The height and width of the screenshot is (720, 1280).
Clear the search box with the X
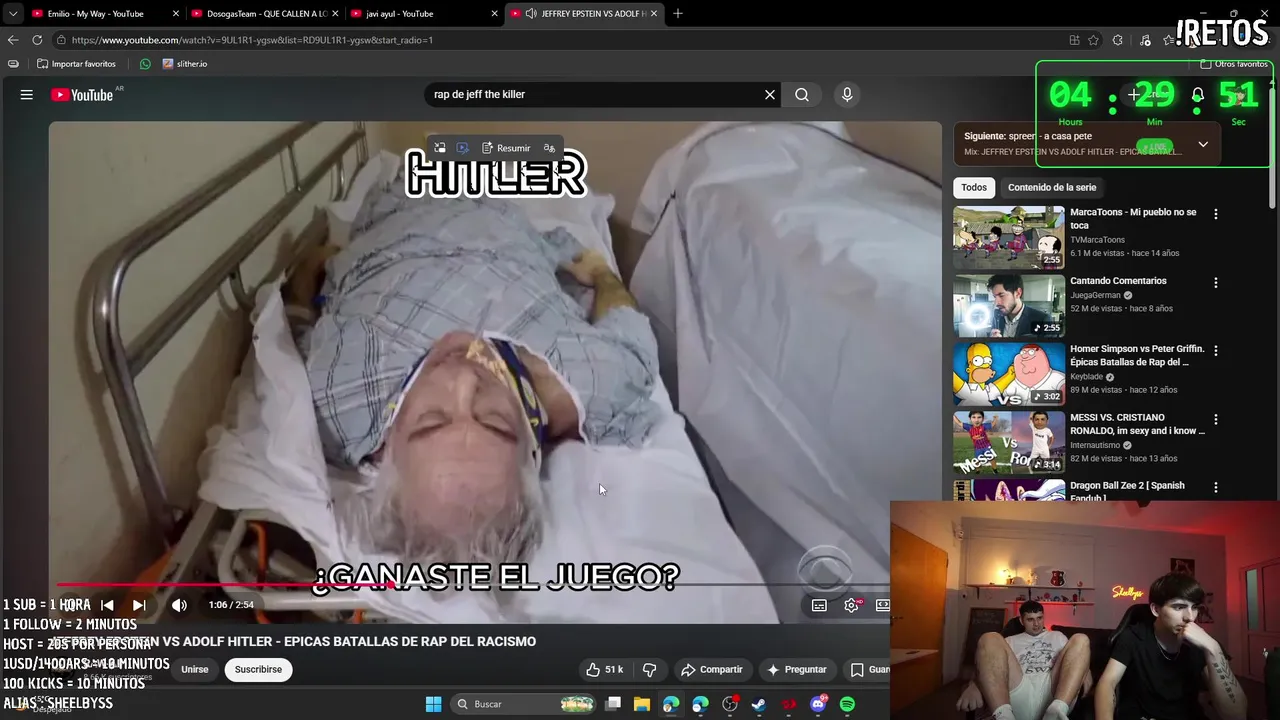pos(770,94)
